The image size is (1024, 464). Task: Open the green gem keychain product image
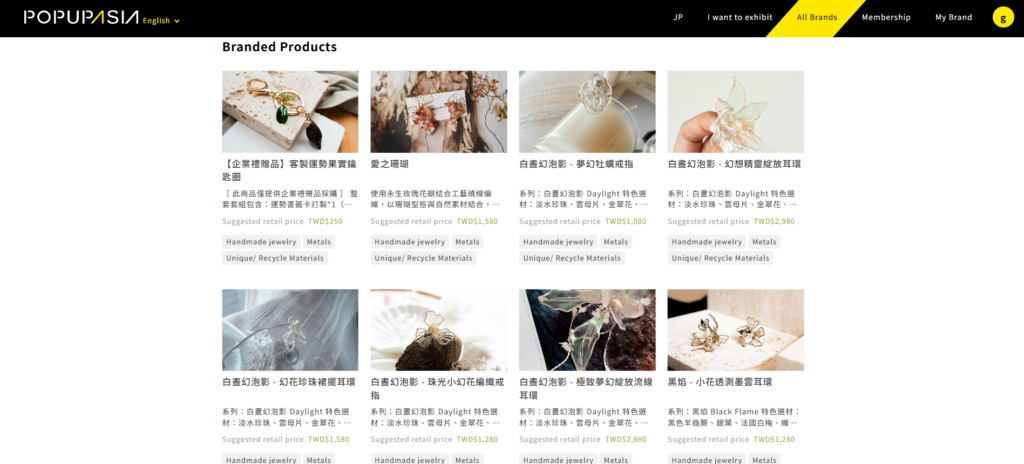pos(290,112)
